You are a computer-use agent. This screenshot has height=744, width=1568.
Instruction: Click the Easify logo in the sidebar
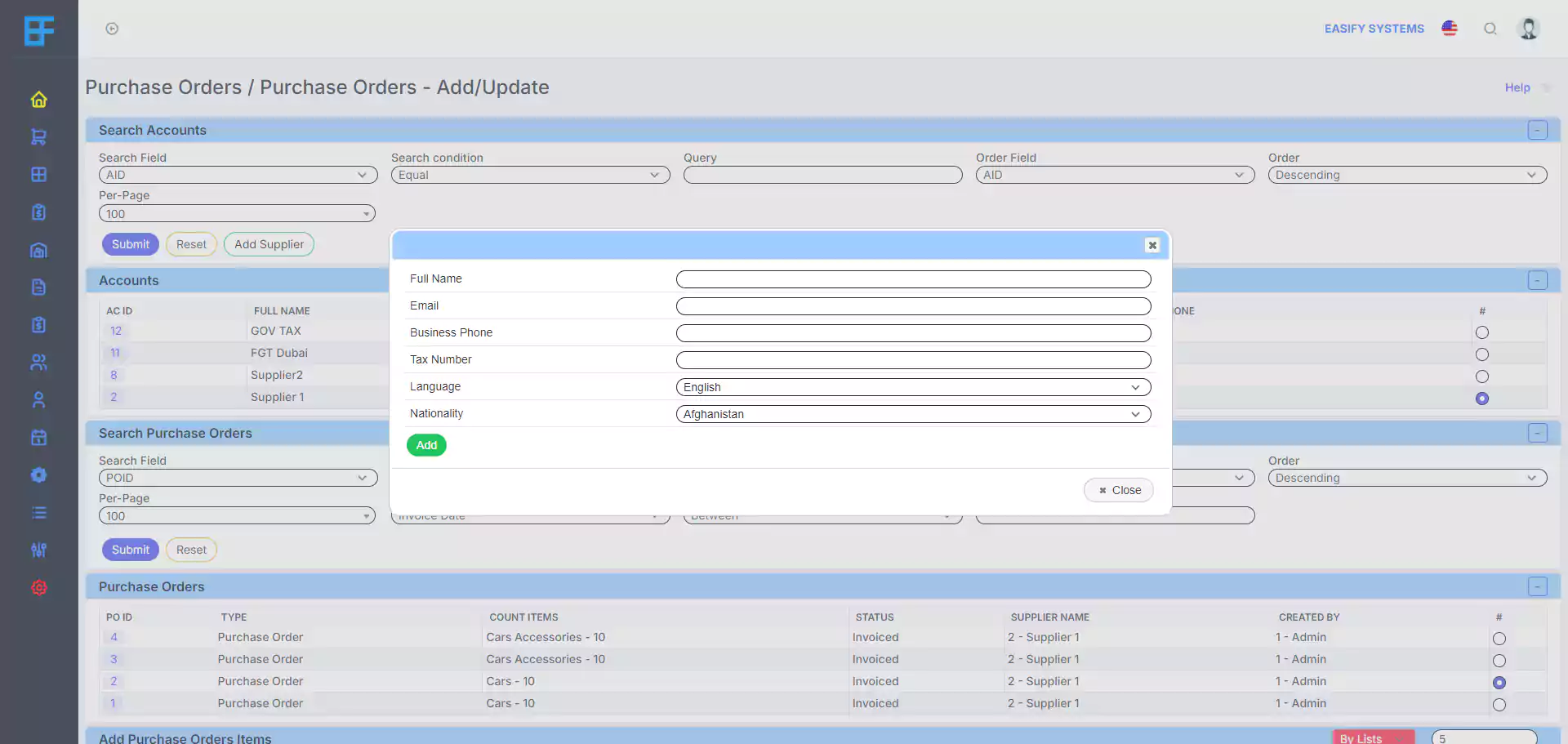click(38, 31)
